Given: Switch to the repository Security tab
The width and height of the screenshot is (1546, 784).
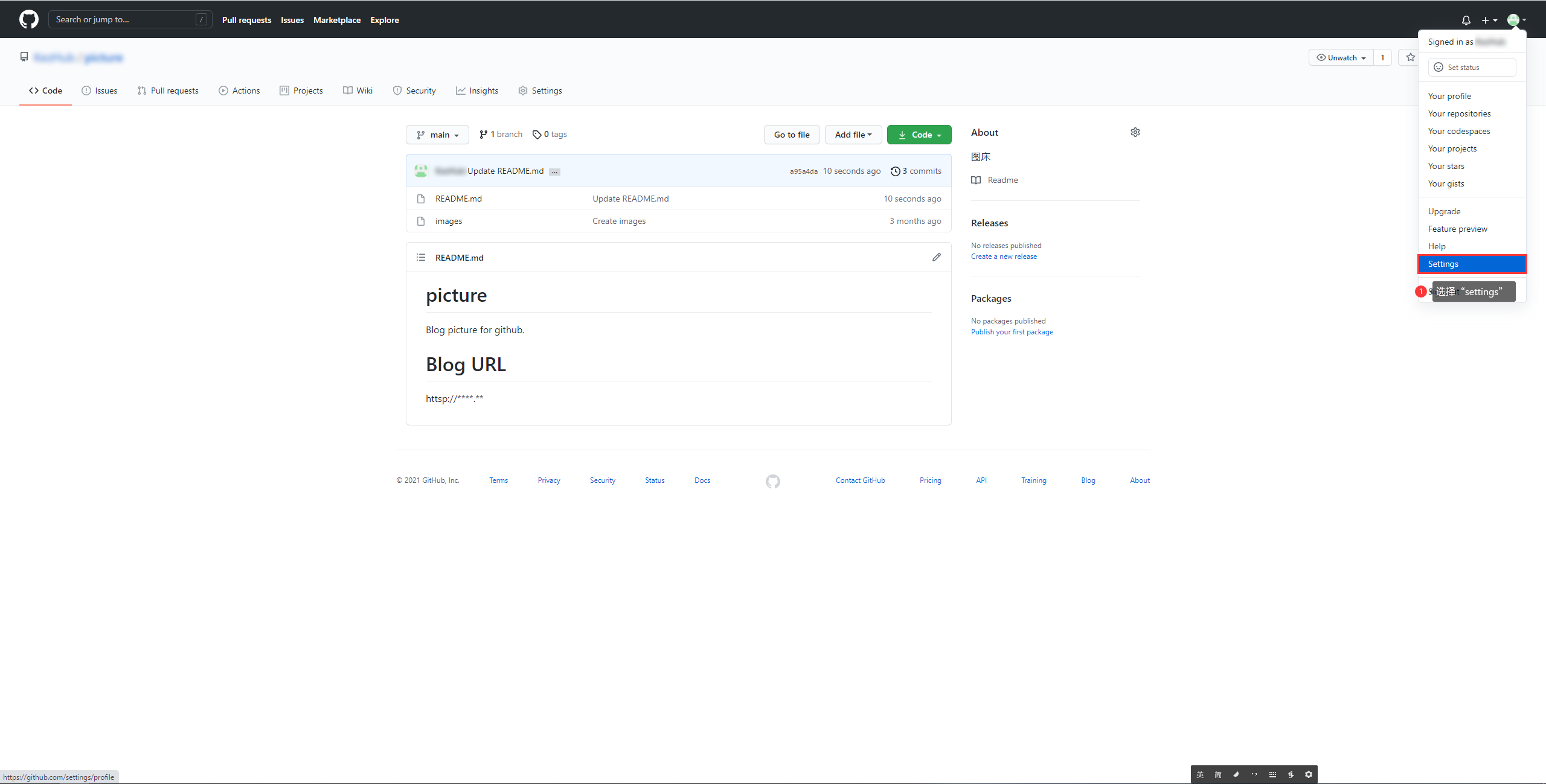Looking at the screenshot, I should [x=414, y=91].
